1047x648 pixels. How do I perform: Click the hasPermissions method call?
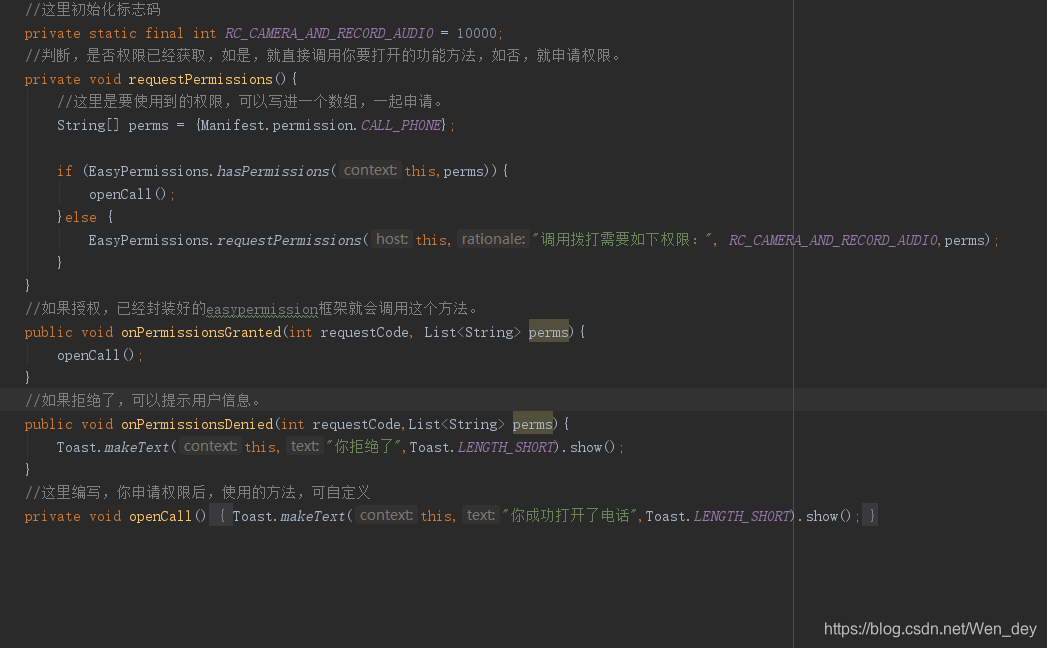273,172
